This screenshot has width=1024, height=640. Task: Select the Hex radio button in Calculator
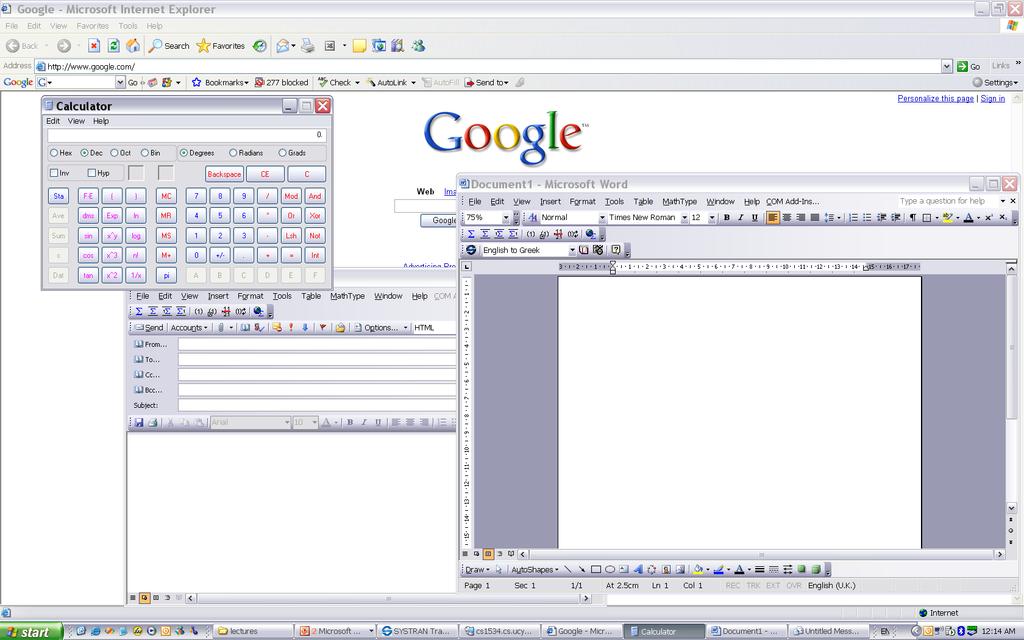tap(54, 153)
